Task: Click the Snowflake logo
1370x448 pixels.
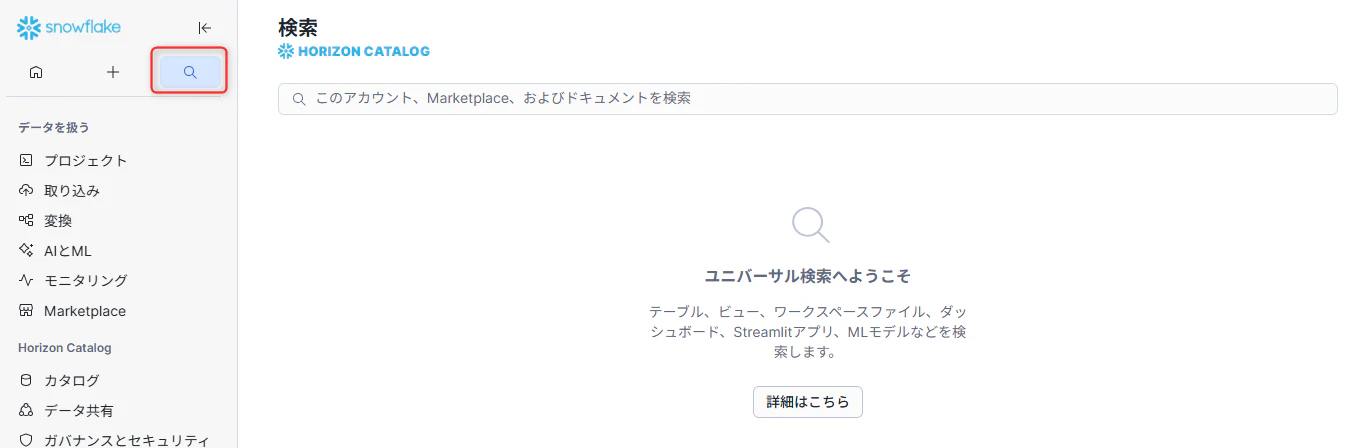Action: pos(69,28)
